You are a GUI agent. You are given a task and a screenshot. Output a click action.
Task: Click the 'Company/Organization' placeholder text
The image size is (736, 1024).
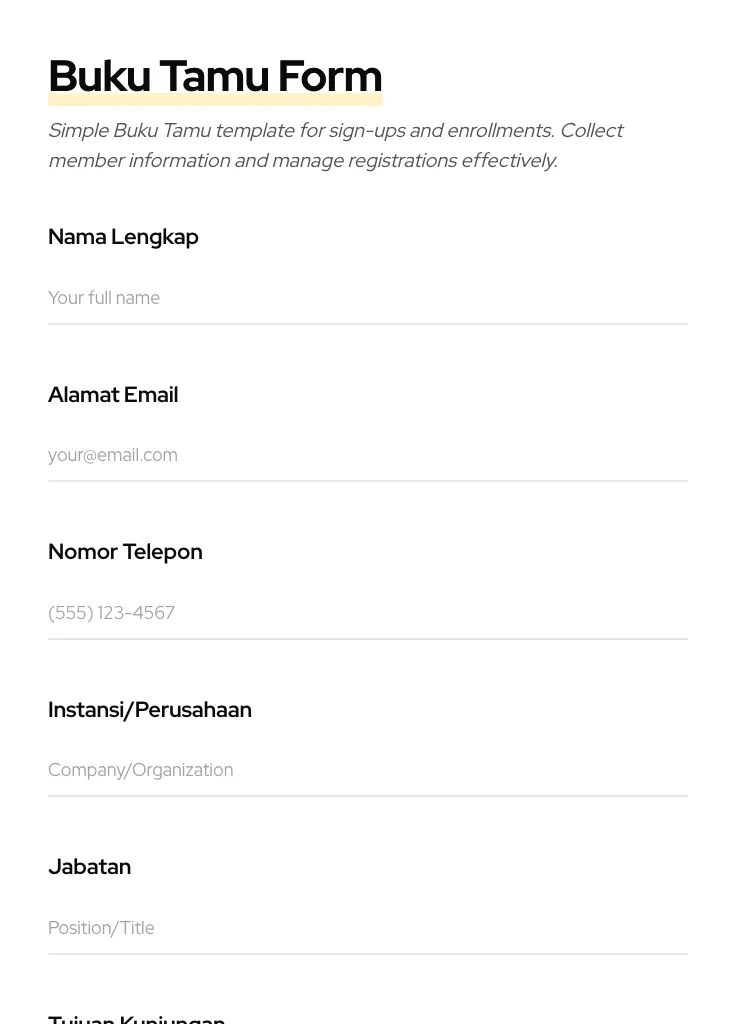point(140,770)
